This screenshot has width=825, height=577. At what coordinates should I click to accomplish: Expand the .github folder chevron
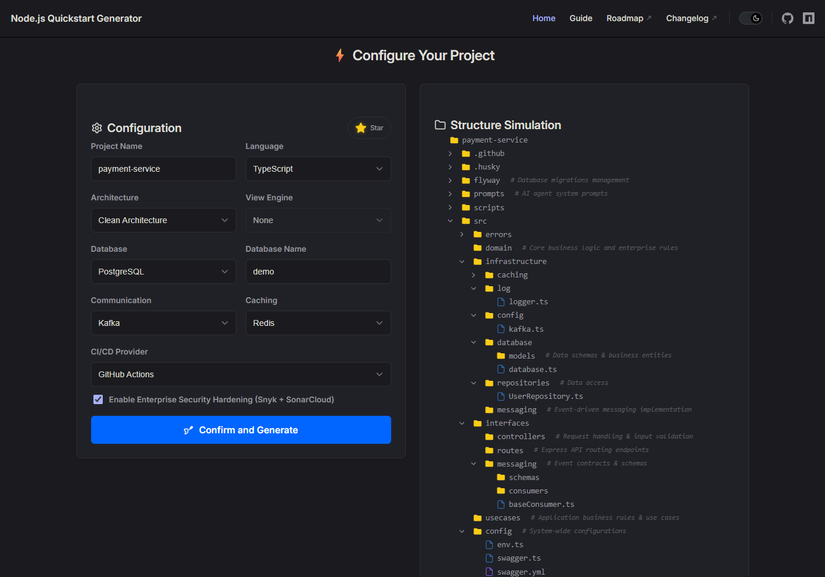click(450, 154)
